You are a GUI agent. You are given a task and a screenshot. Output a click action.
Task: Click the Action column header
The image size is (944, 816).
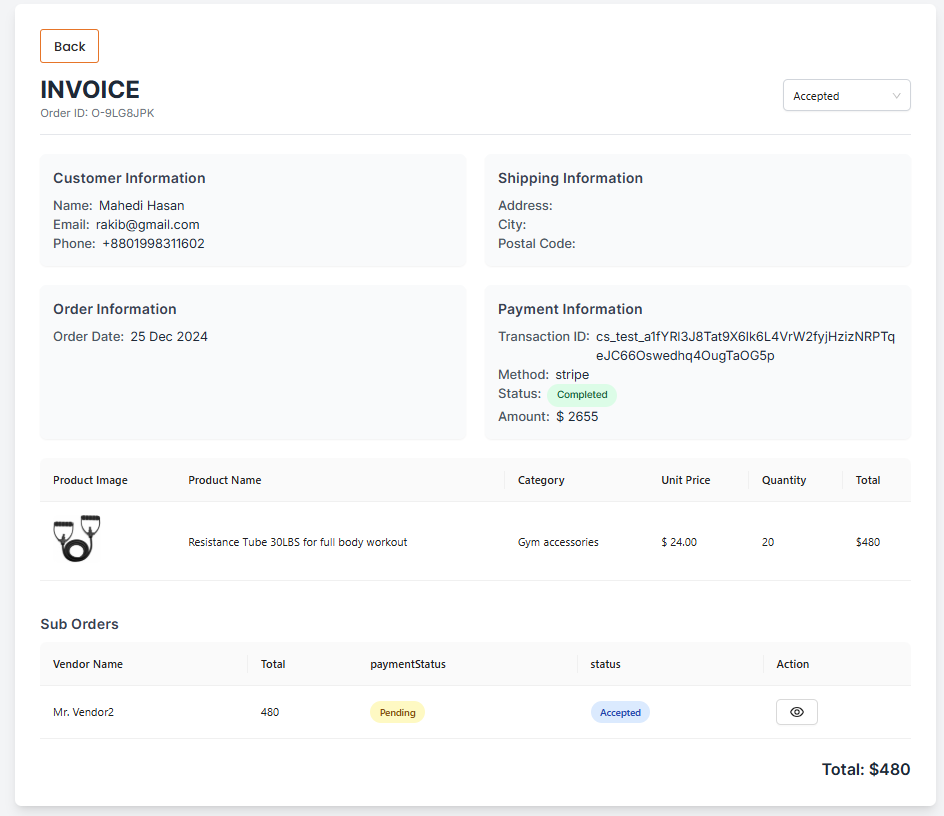(792, 664)
